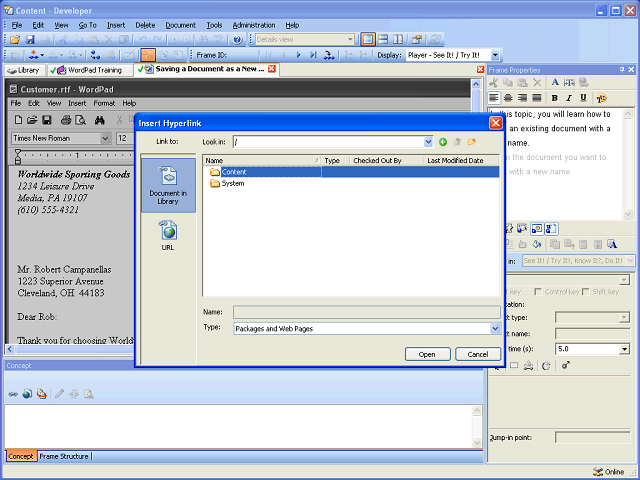Close the Saving a Document tab

[x=272, y=69]
